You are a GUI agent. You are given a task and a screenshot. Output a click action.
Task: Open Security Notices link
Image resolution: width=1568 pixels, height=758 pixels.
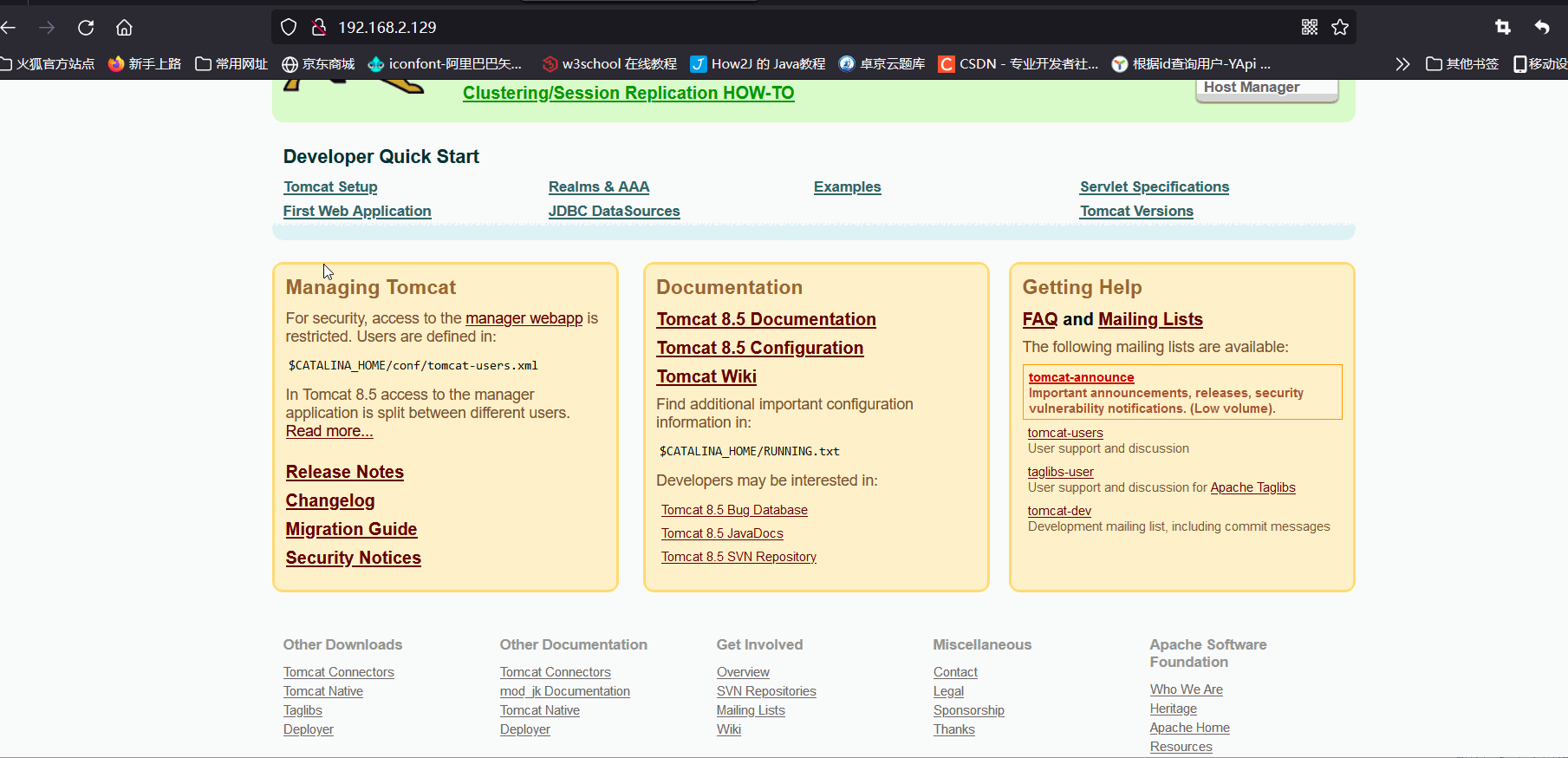click(354, 558)
